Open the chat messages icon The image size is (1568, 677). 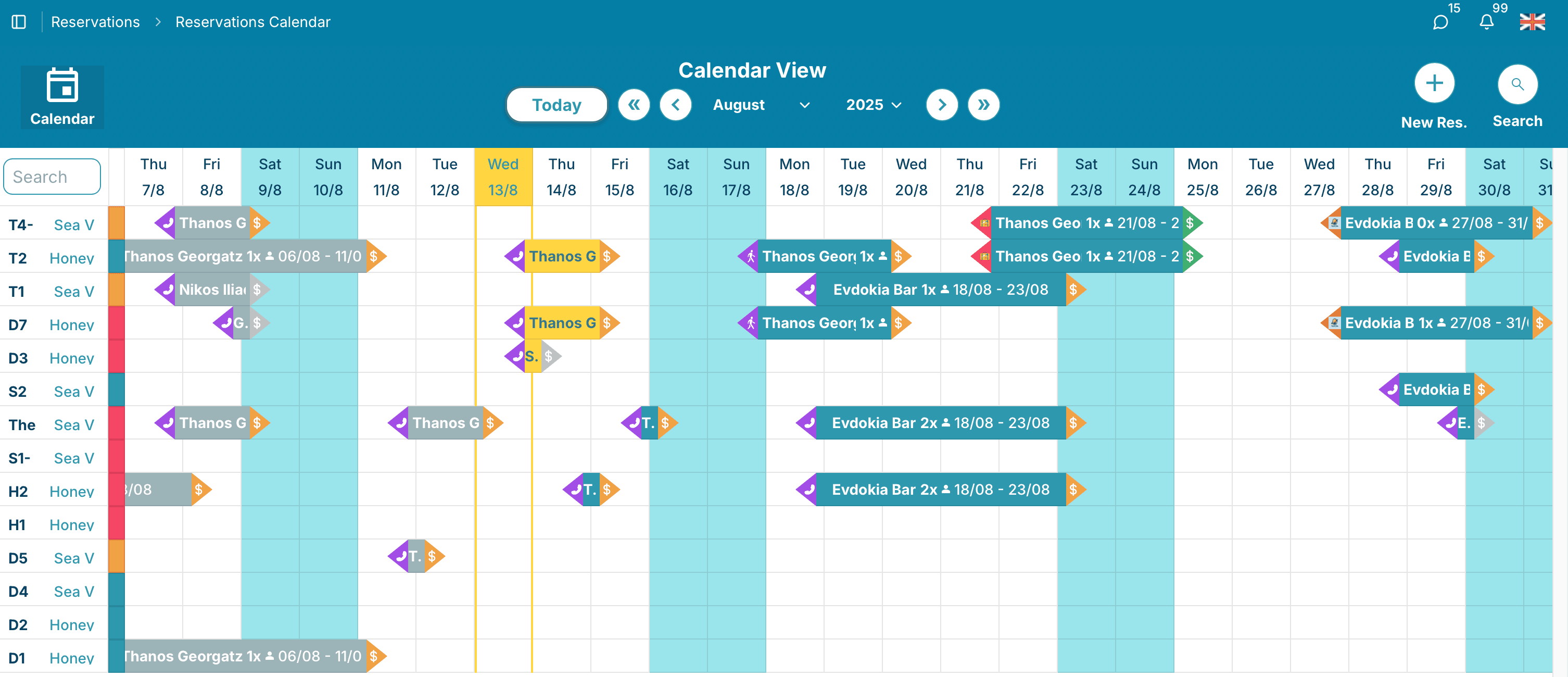coord(1439,22)
